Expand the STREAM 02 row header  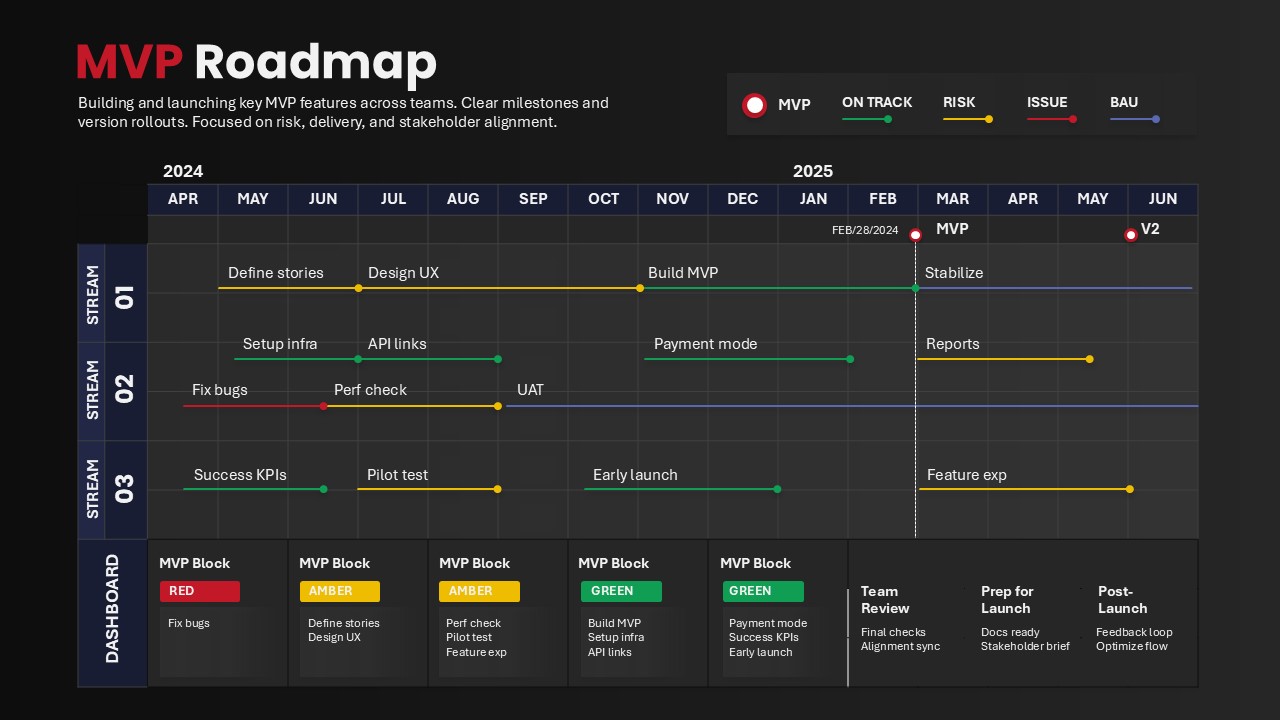tap(111, 391)
